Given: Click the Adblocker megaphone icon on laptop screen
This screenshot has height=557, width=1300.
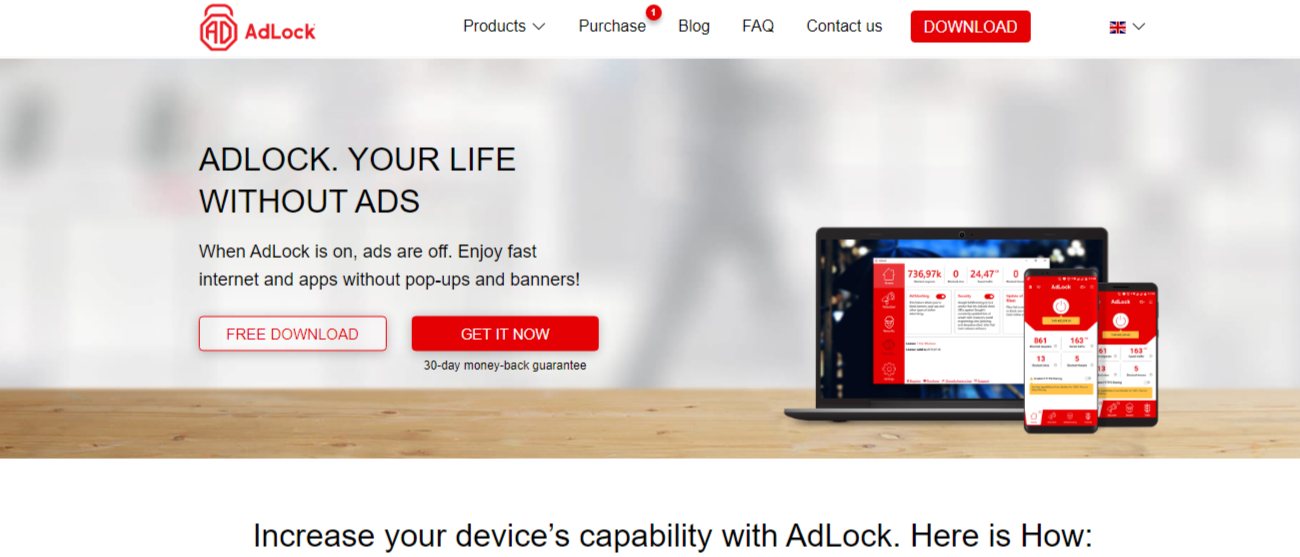Looking at the screenshot, I should pyautogui.click(x=888, y=298).
